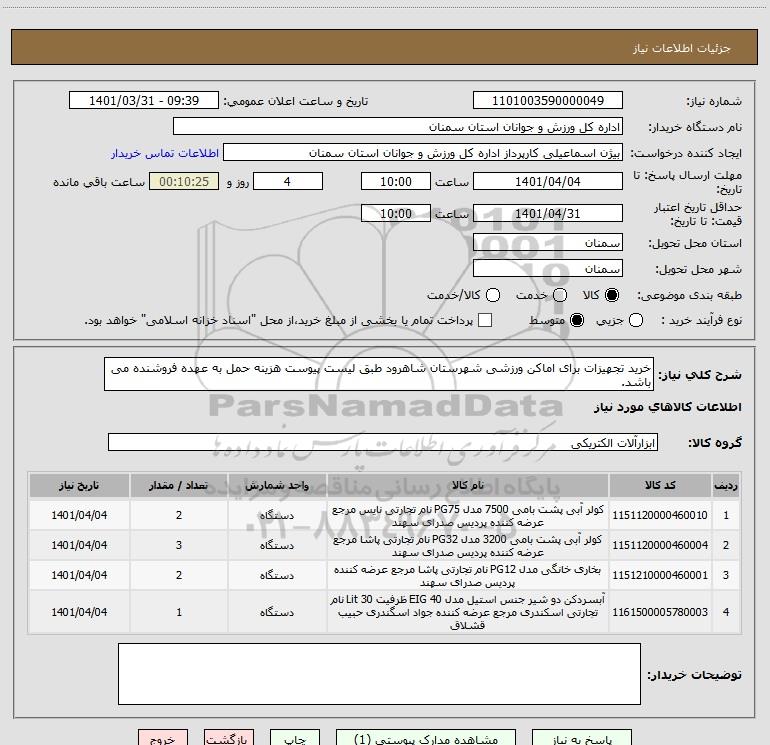
Task: Click the buyer organization name field
Action: click(x=398, y=127)
